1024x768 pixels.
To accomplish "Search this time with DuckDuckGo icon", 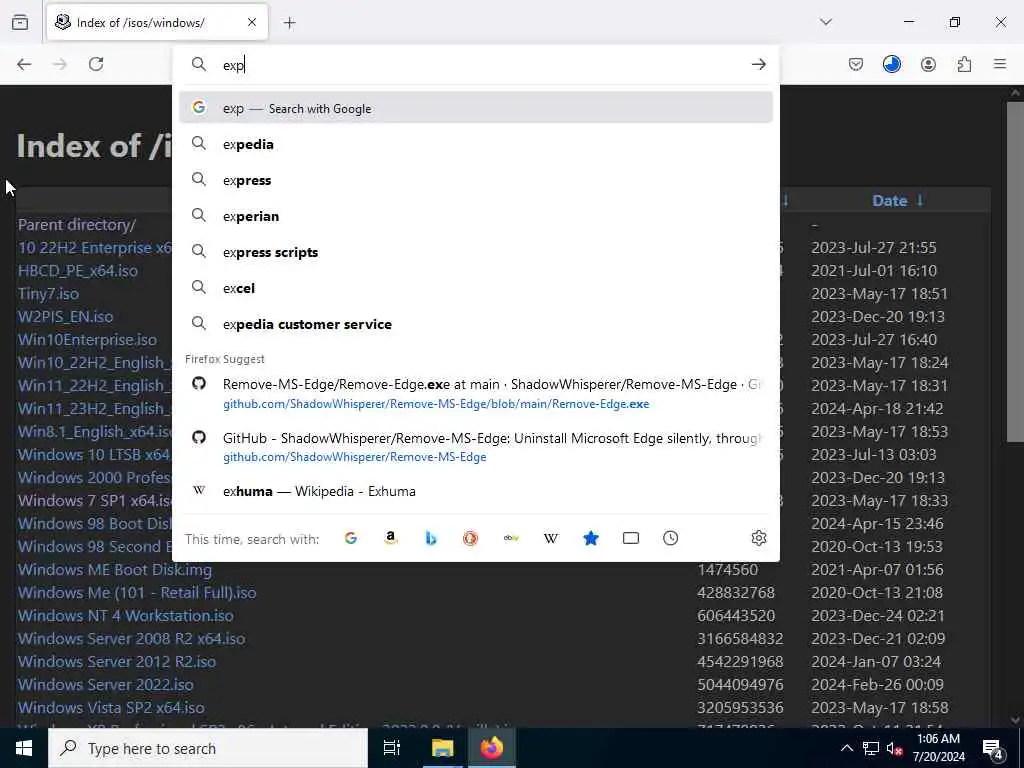I will pyautogui.click(x=470, y=538).
